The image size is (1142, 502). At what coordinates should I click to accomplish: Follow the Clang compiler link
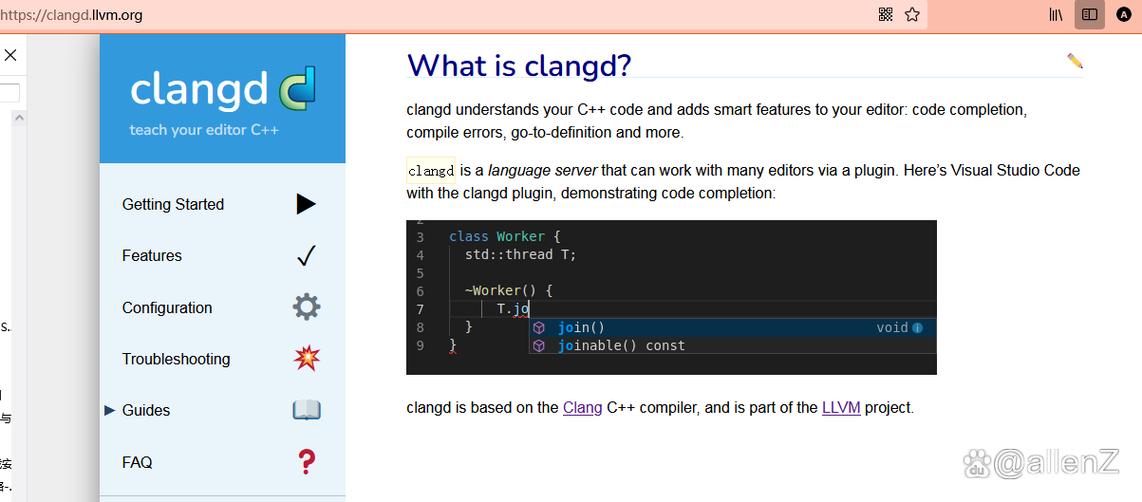582,408
